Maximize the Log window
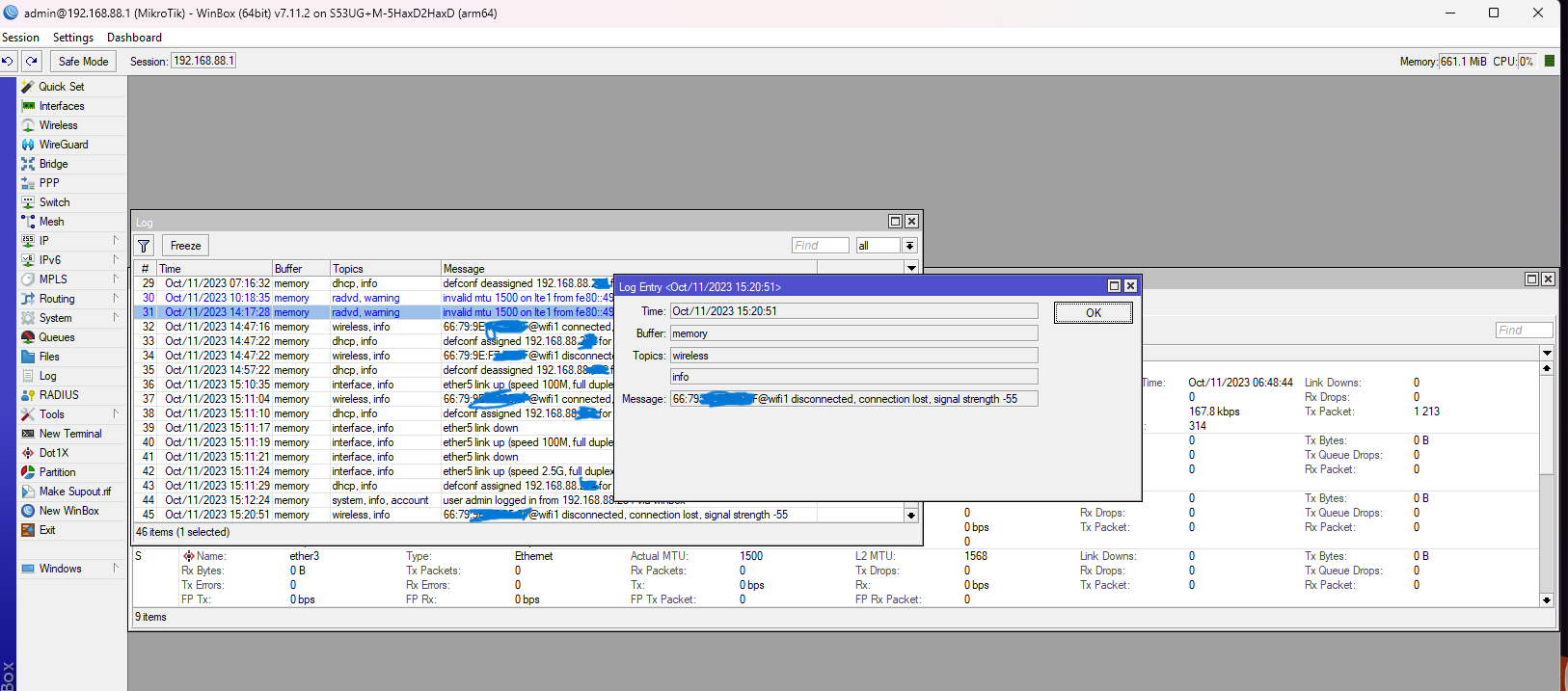Image resolution: width=1568 pixels, height=691 pixels. pos(895,222)
